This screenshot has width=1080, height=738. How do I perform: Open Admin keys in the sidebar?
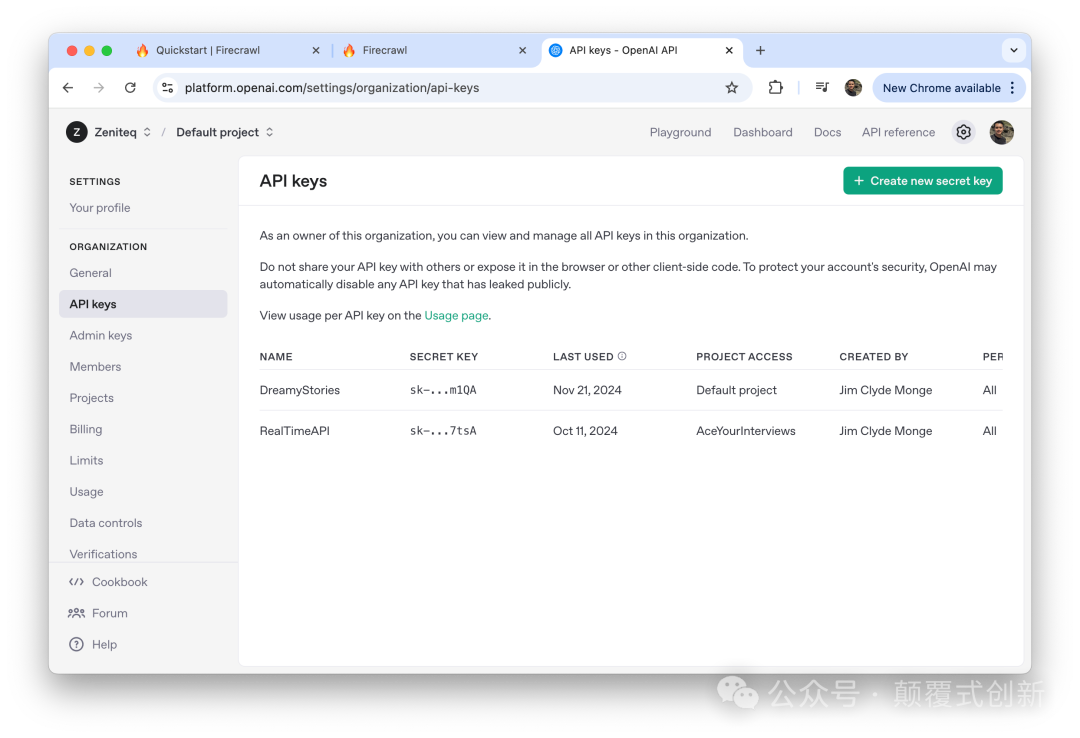click(x=101, y=336)
